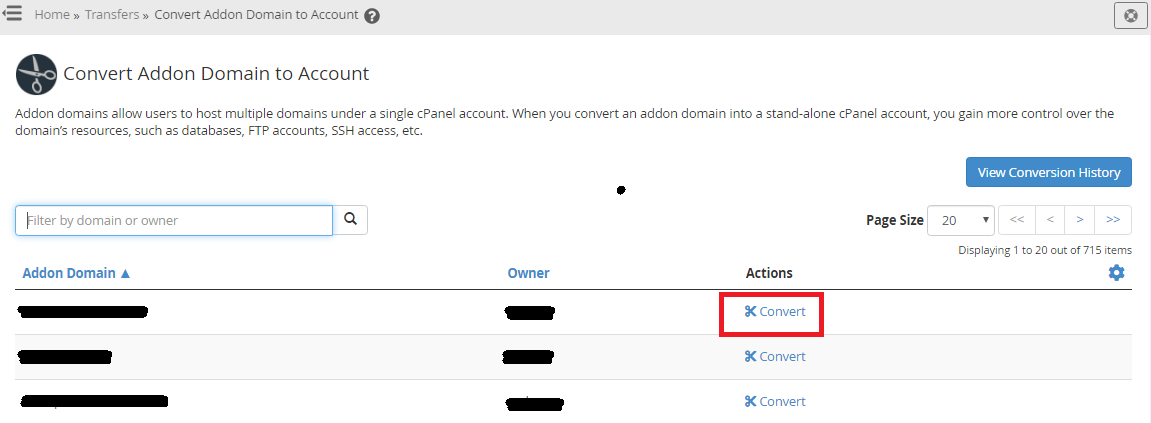Viewport: 1151px width, 423px height.
Task: Collapse the sidebar menu hamburger icon
Action: (12, 14)
